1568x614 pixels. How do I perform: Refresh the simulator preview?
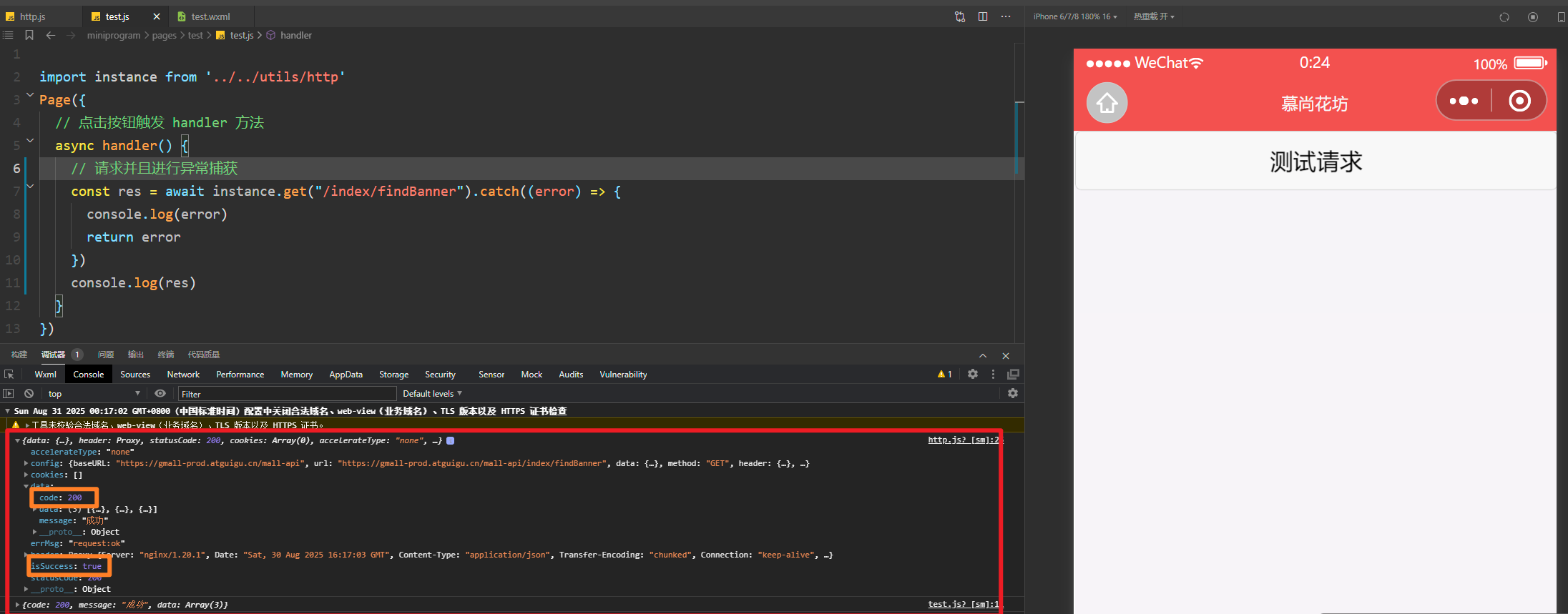coord(1504,17)
